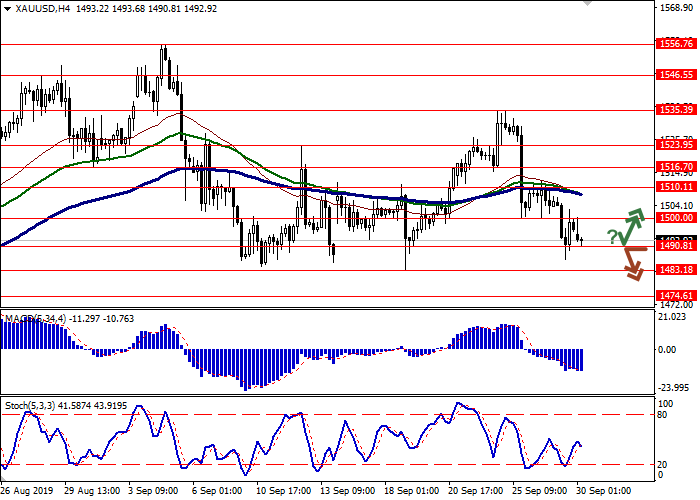Click the MACD indicator label
700x500 pixels.
20,318
